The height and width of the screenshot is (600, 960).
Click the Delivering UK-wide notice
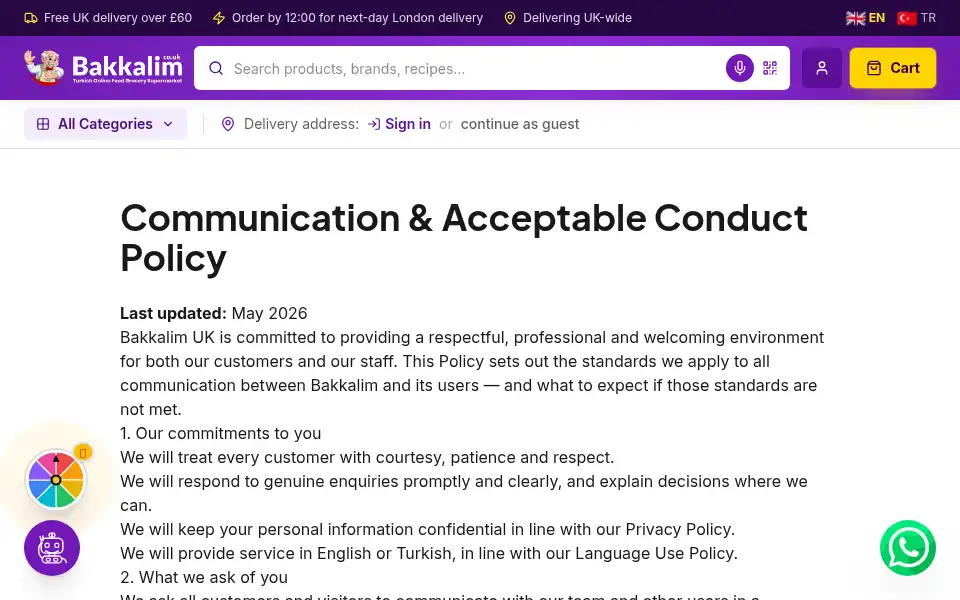(x=568, y=18)
